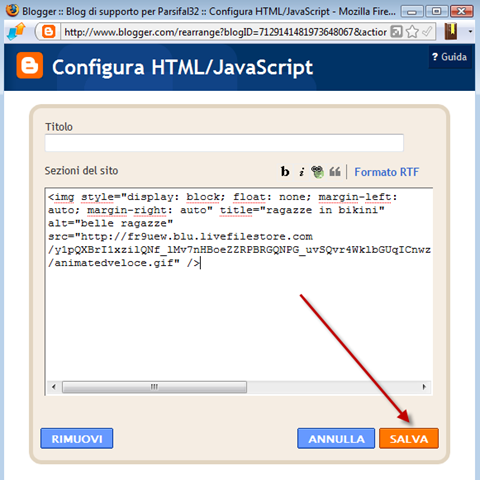Click the horizontal scrollbar thumb in textarea
Viewport: 480px width, 480px height.
tap(154, 387)
